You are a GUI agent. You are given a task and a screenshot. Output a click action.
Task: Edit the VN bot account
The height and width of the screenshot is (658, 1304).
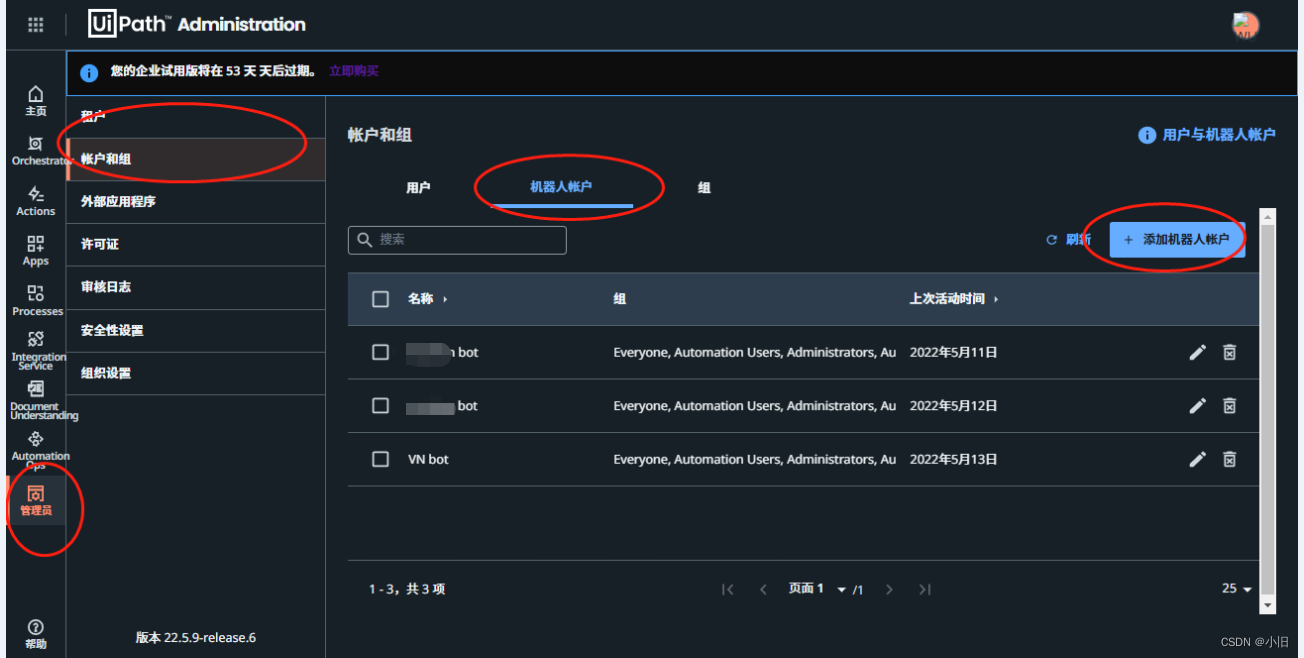pyautogui.click(x=1197, y=459)
